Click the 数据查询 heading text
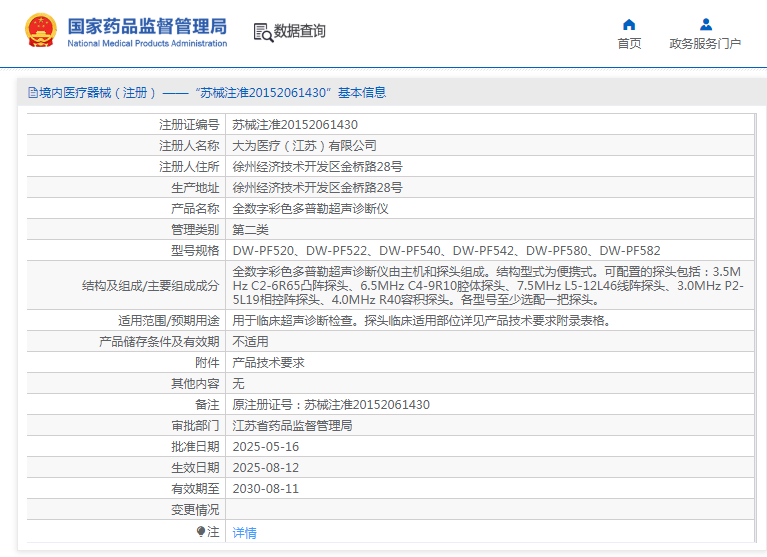767x557 pixels. (299, 32)
